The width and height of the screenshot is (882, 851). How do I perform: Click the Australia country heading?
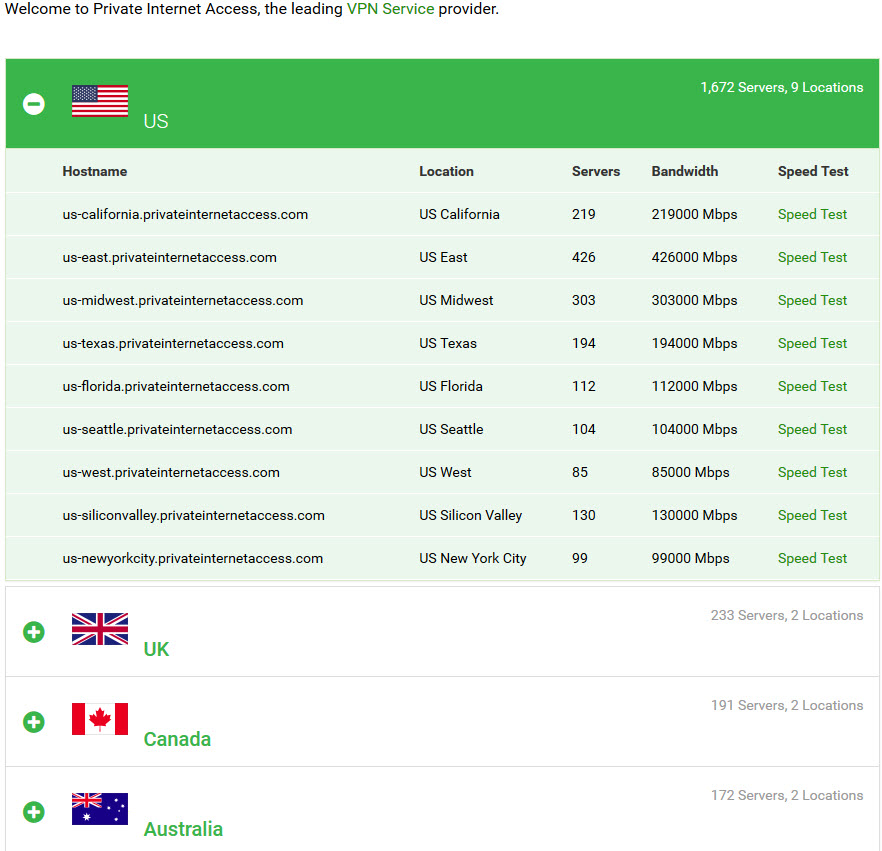coord(183,829)
